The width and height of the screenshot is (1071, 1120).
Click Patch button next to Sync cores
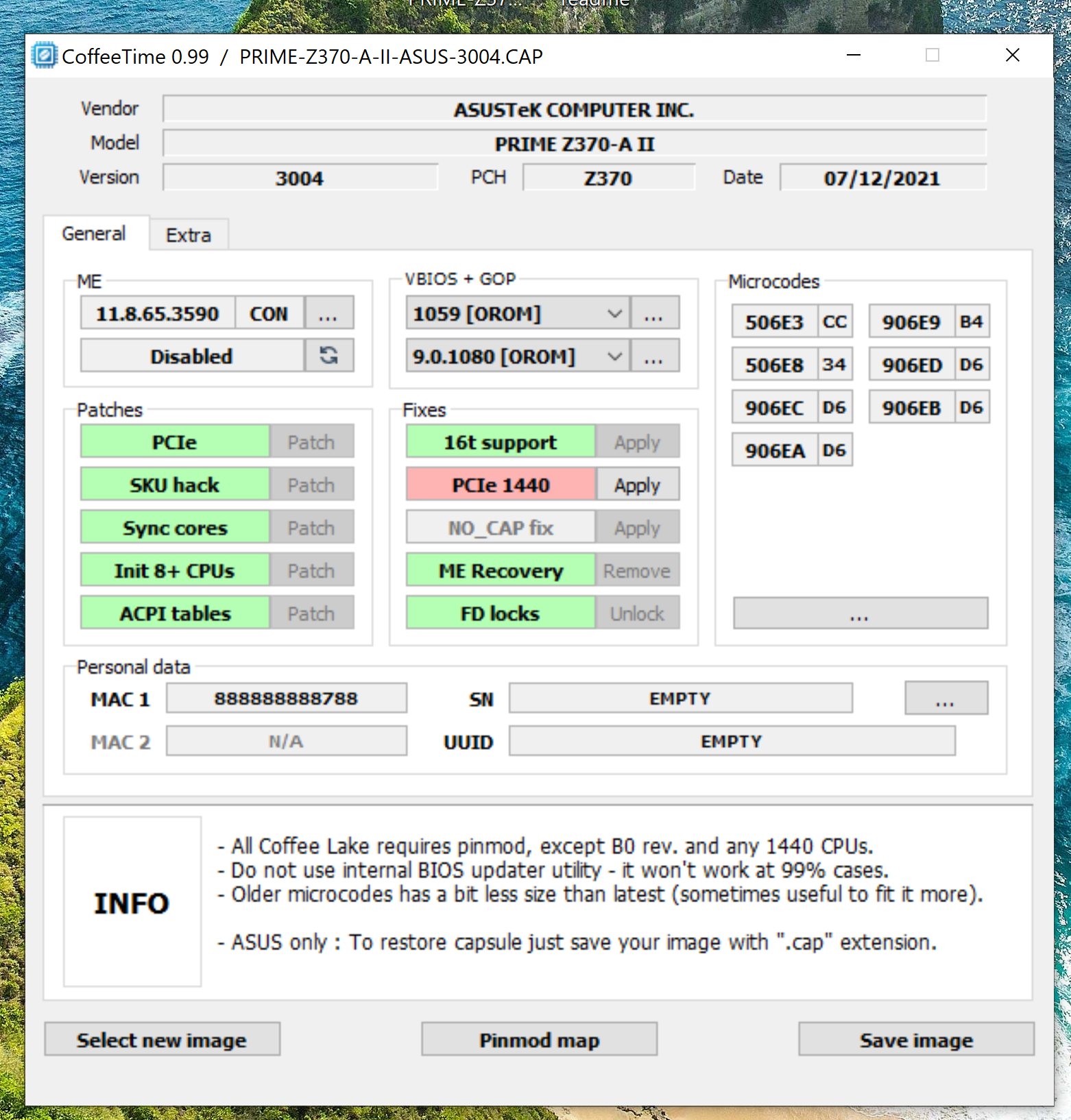click(x=312, y=528)
